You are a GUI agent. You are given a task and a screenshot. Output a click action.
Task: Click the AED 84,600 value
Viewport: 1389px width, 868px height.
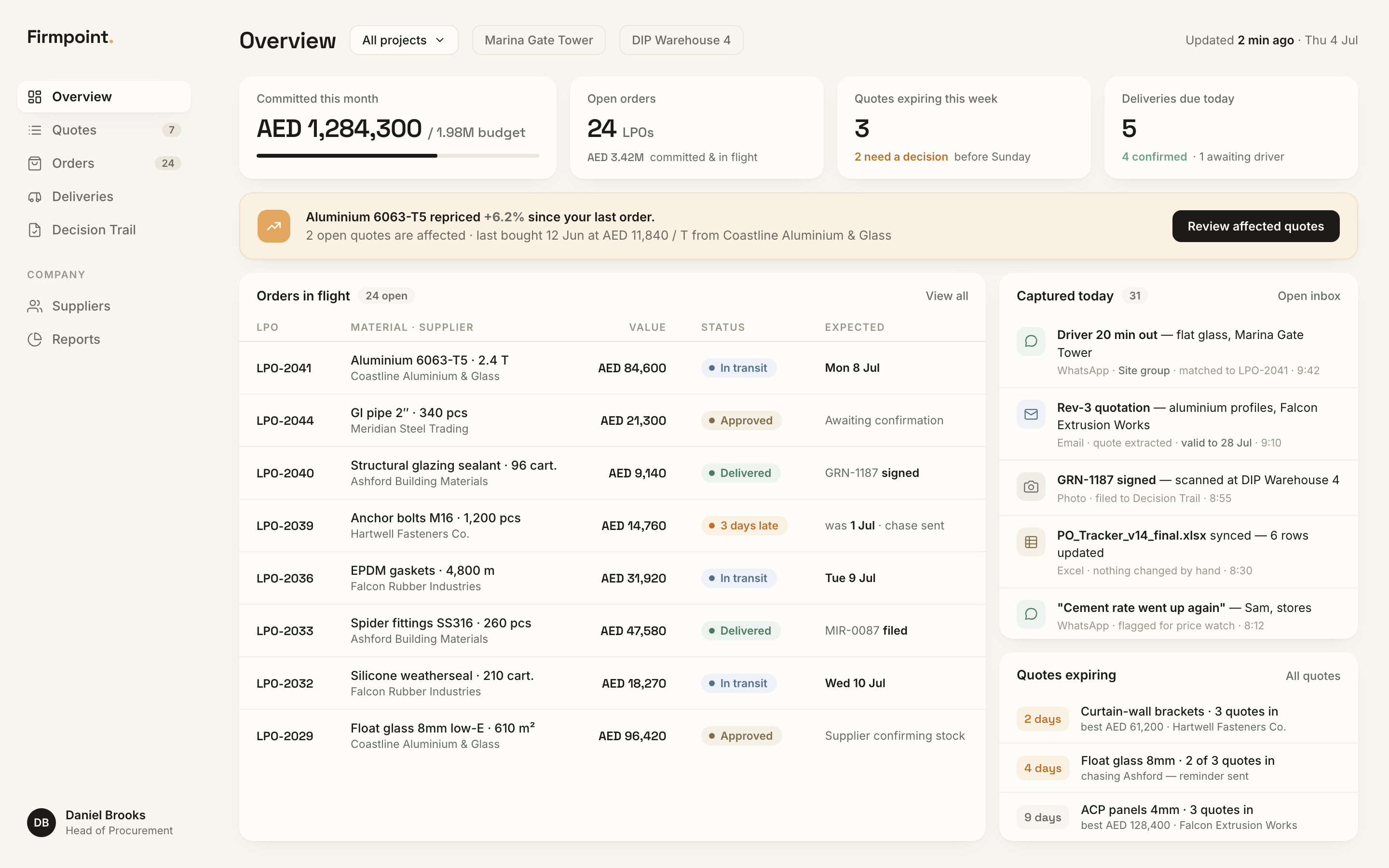(x=632, y=368)
